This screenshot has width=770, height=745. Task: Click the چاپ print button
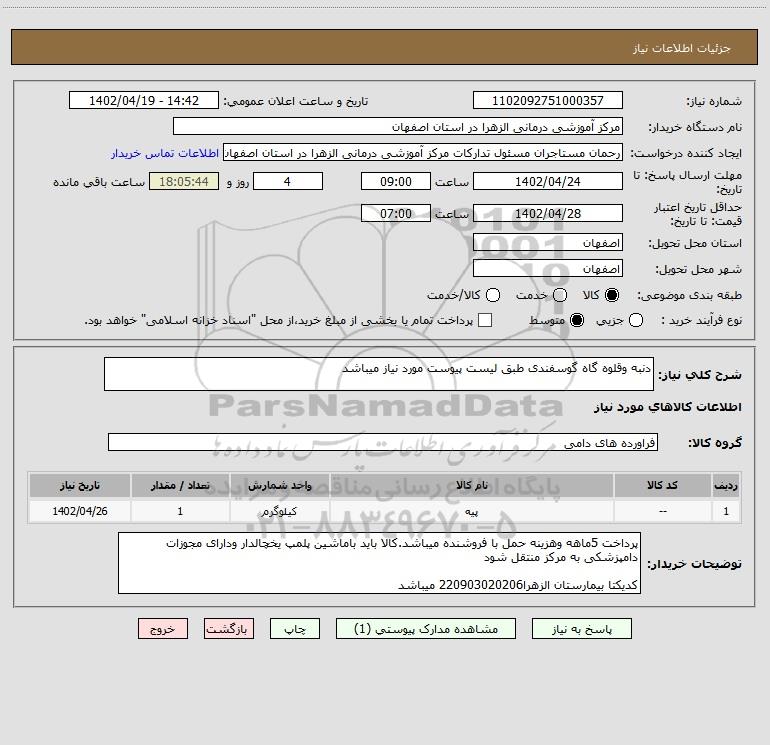coord(295,629)
